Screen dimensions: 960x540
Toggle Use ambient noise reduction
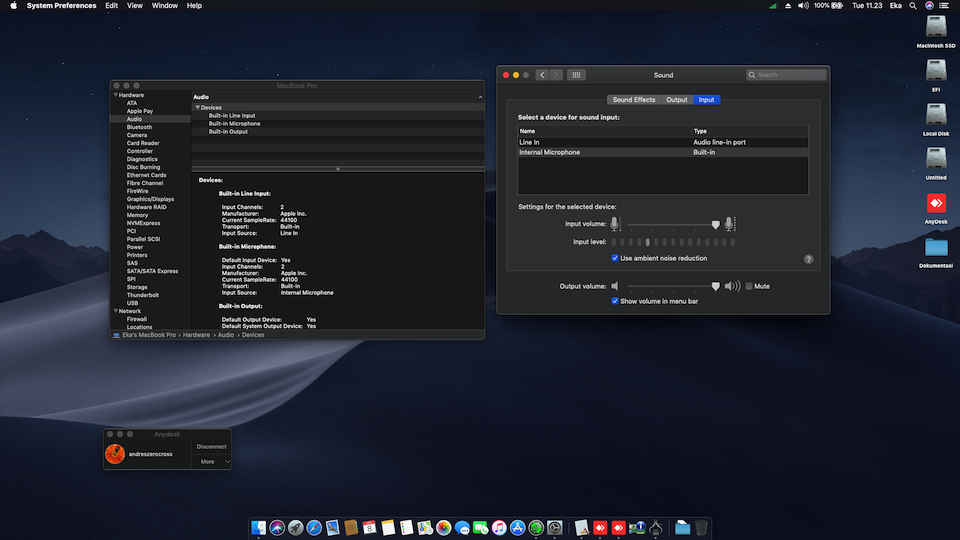tap(615, 258)
